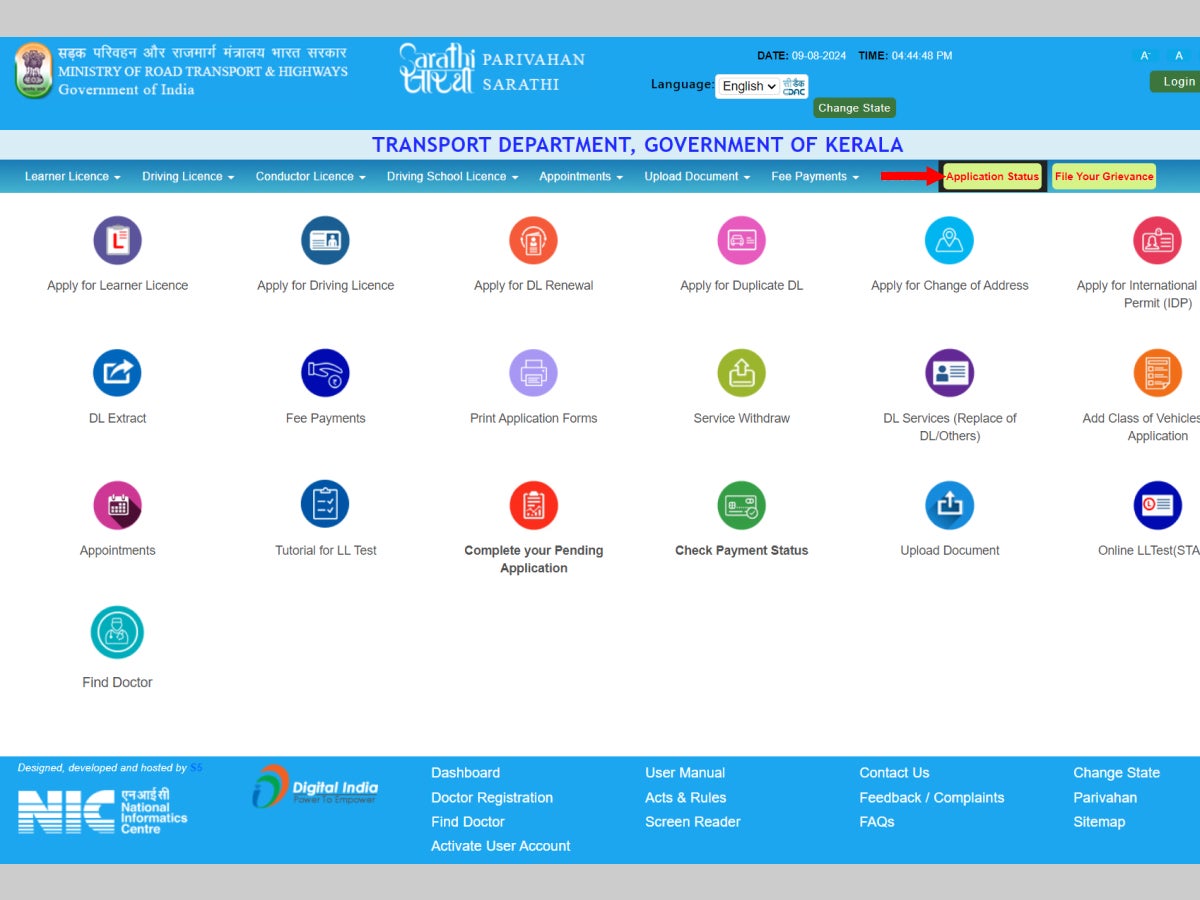Click the Apply for Learner Licence icon
Screen dimensions: 1200x900
118,241
